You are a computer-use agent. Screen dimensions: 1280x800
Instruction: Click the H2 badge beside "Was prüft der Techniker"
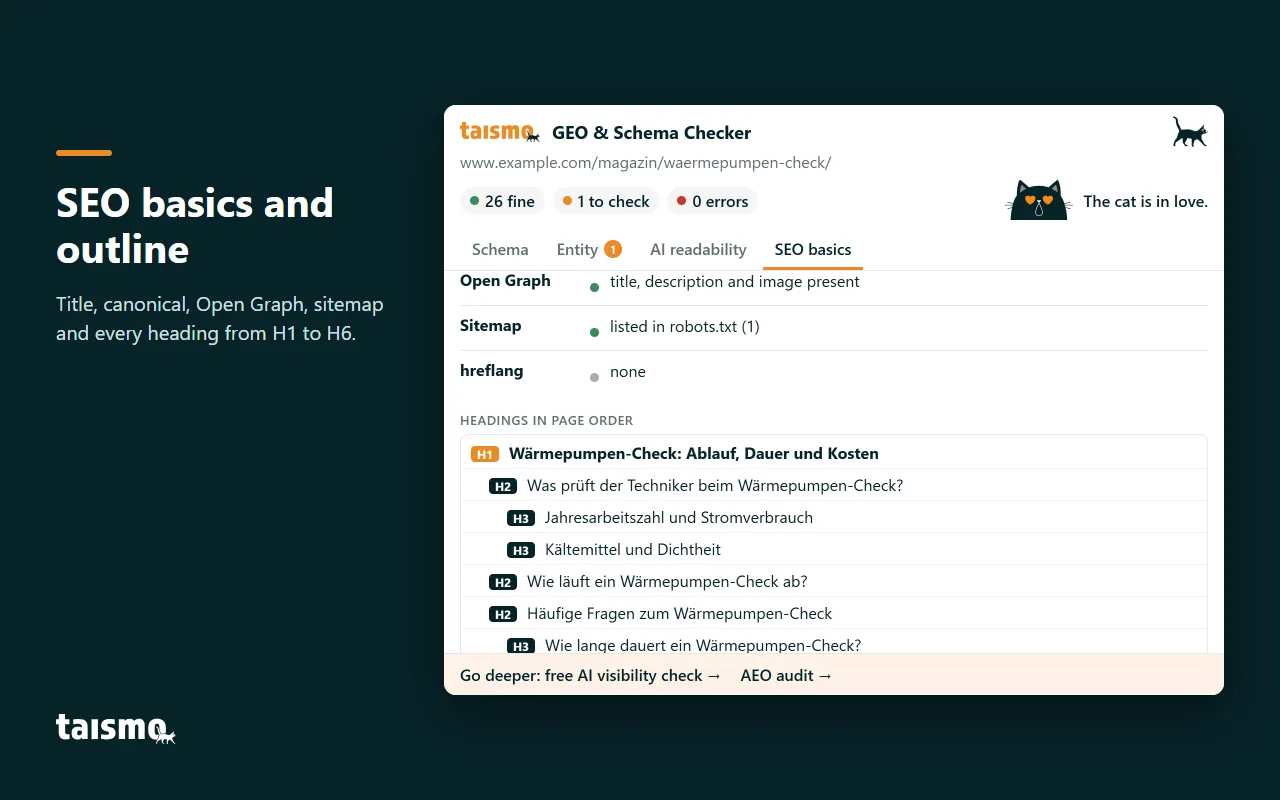pos(503,486)
